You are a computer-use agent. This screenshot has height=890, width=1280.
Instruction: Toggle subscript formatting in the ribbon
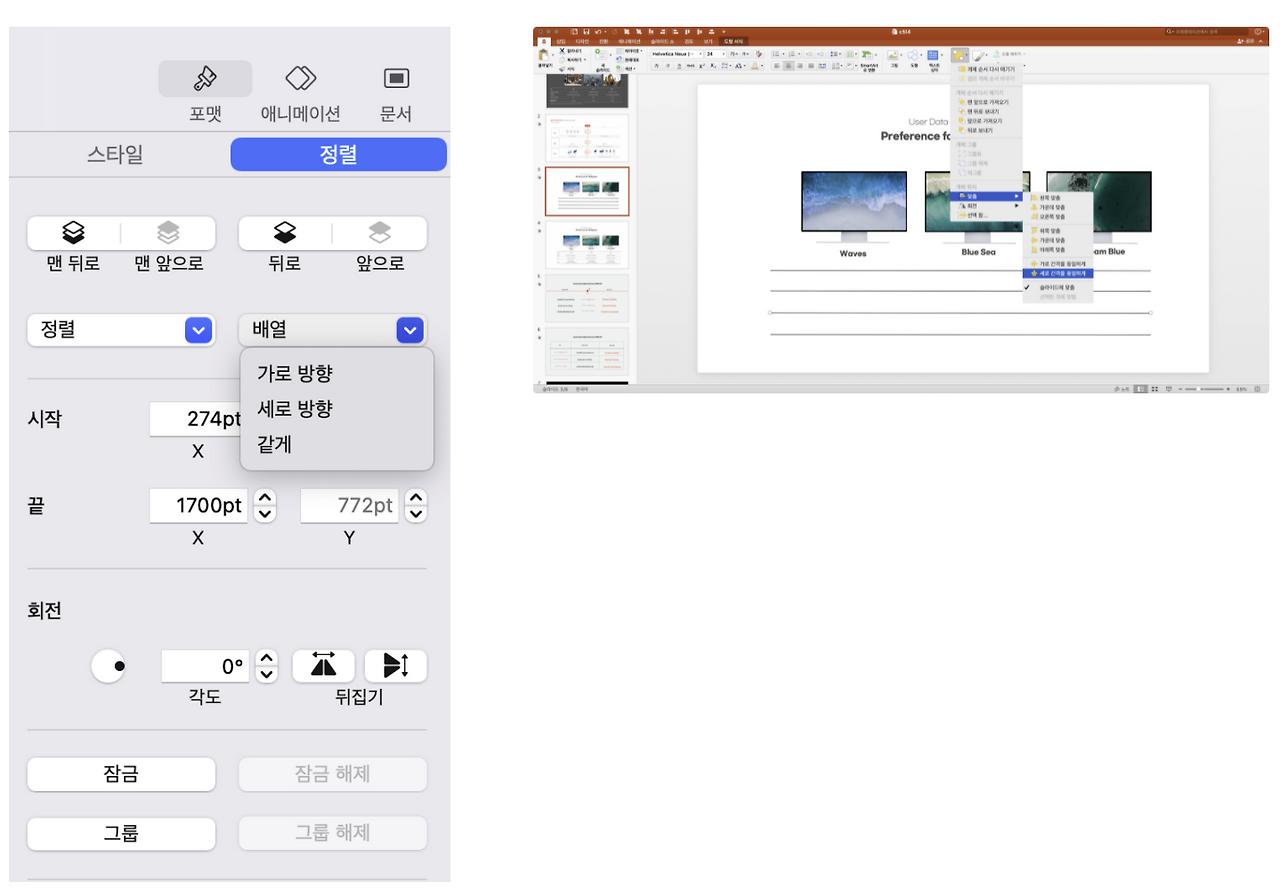[712, 66]
